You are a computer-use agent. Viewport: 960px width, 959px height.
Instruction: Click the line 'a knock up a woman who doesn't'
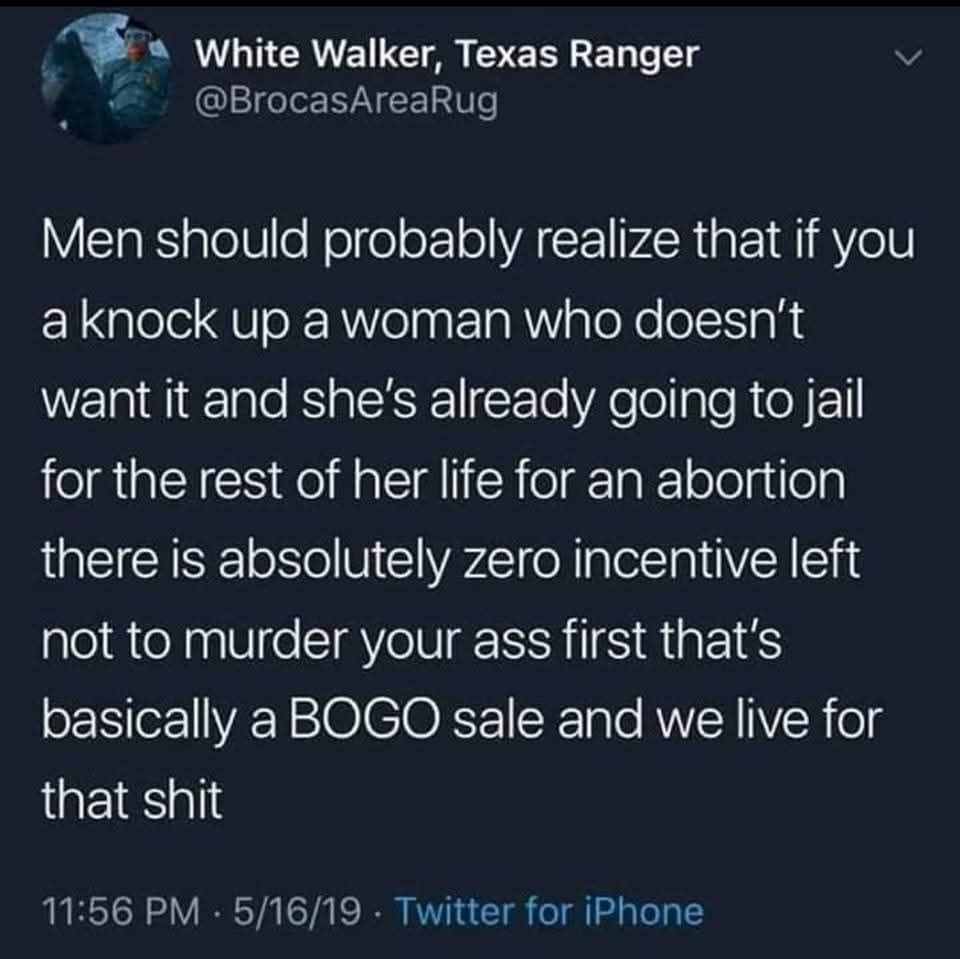pyautogui.click(x=422, y=322)
